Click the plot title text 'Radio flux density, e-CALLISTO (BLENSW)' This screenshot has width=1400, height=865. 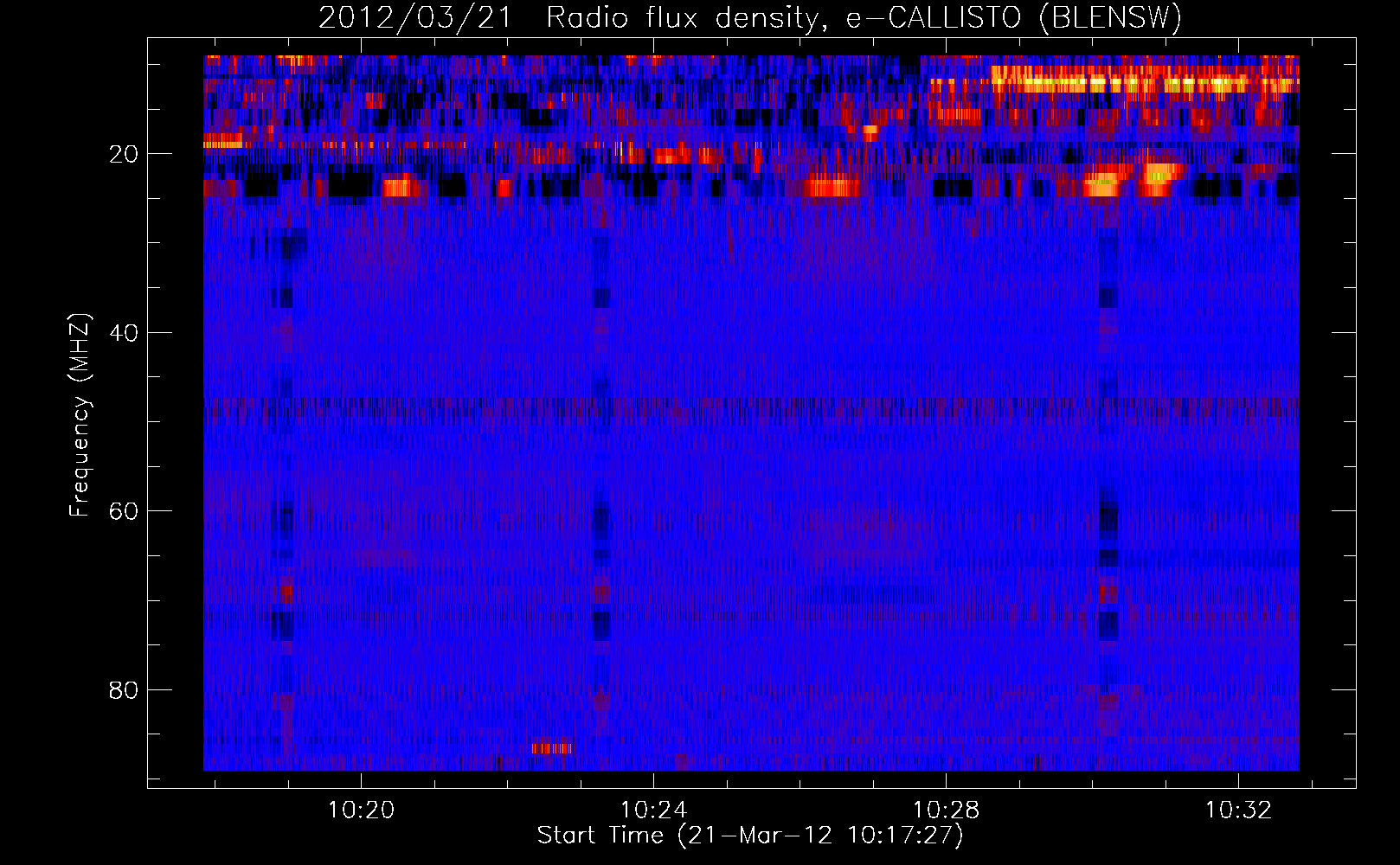point(864,18)
